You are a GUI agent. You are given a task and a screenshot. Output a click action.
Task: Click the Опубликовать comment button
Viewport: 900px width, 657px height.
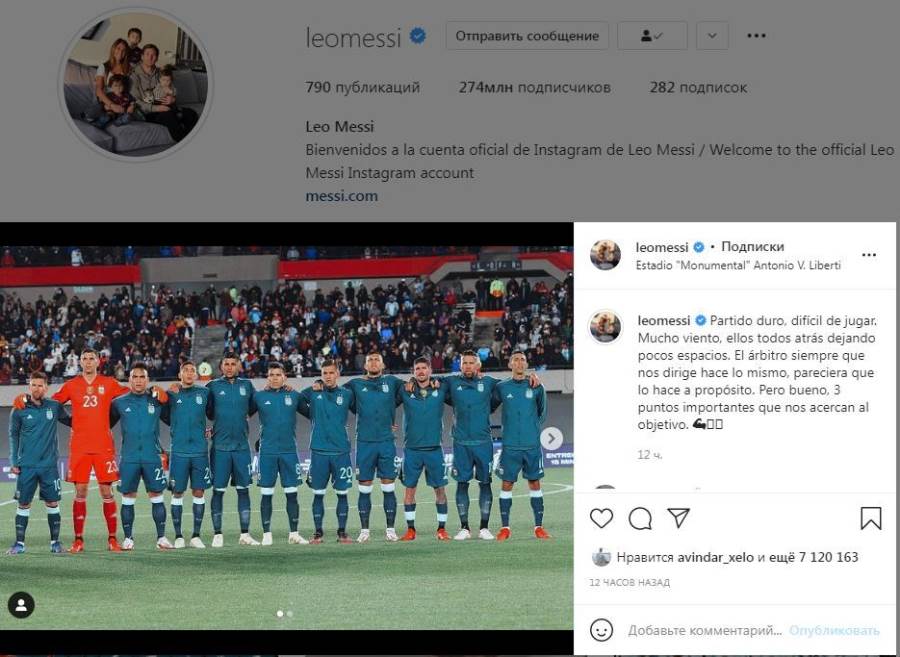[x=834, y=630]
